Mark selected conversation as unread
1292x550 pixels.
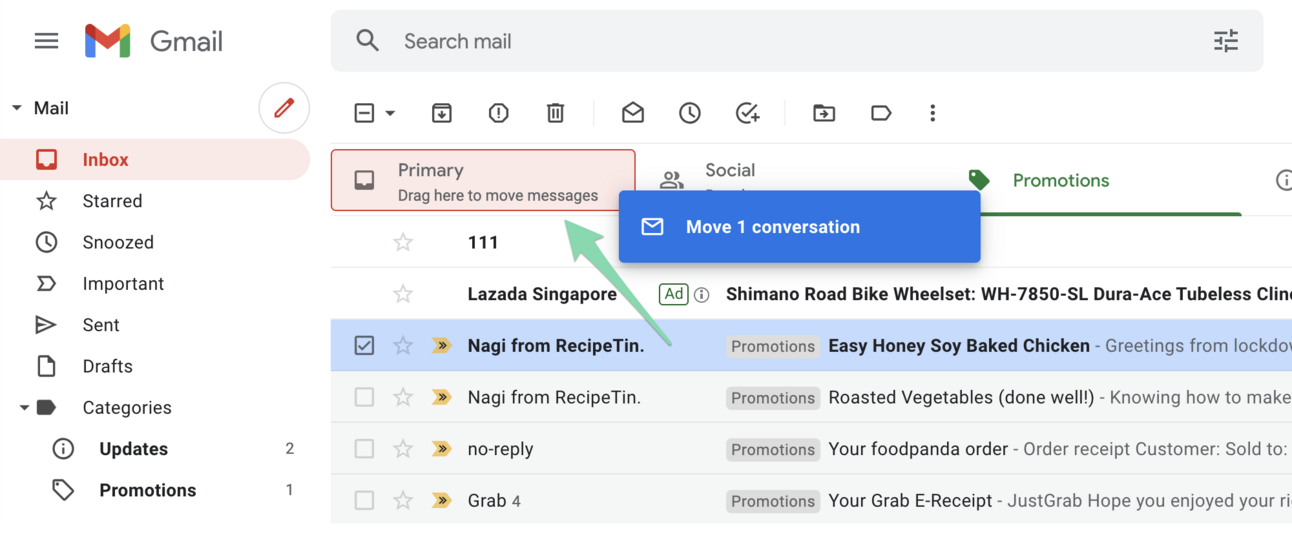(633, 113)
